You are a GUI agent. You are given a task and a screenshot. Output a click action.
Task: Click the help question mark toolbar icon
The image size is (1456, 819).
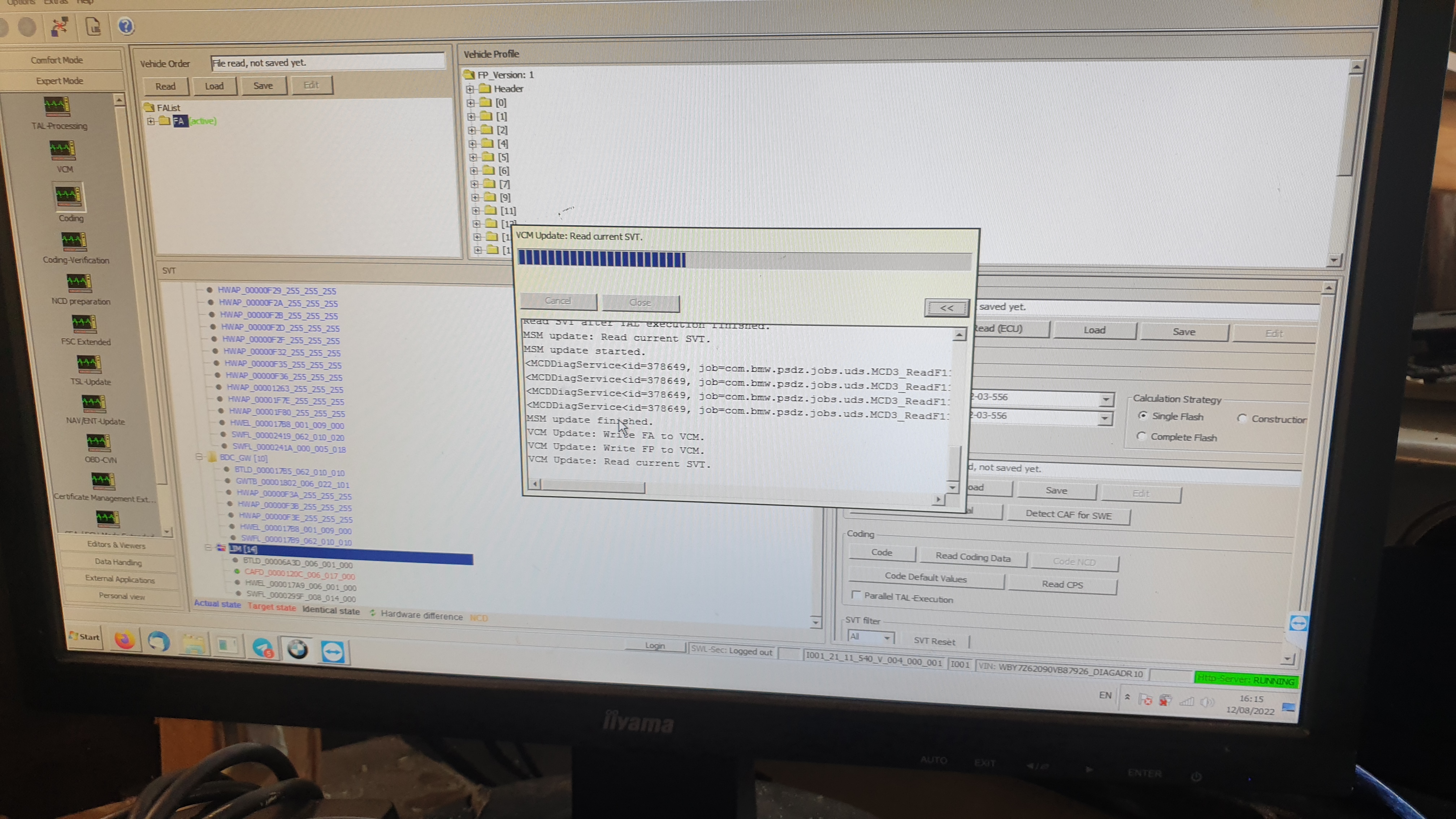(125, 26)
